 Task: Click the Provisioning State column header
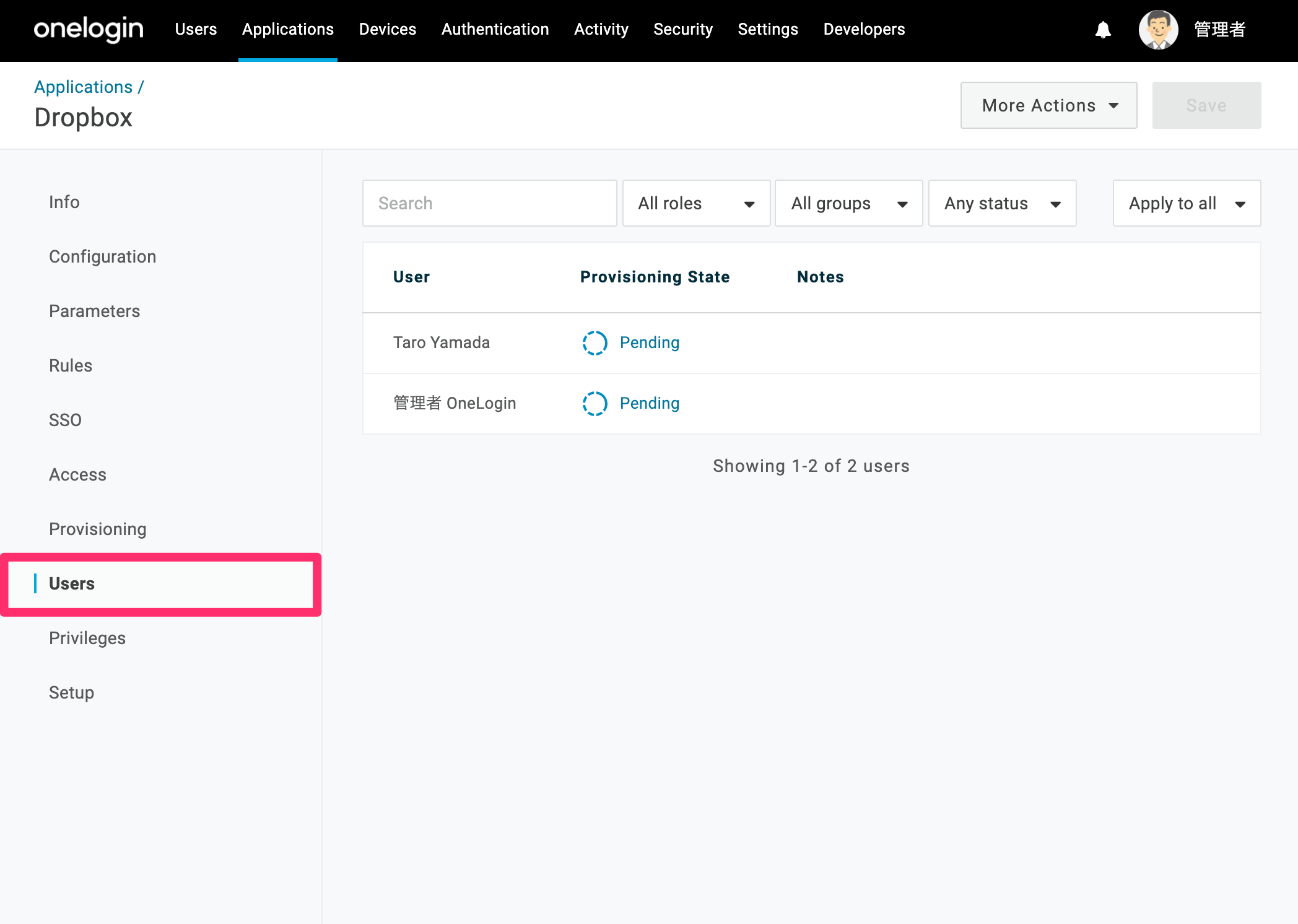tap(655, 277)
